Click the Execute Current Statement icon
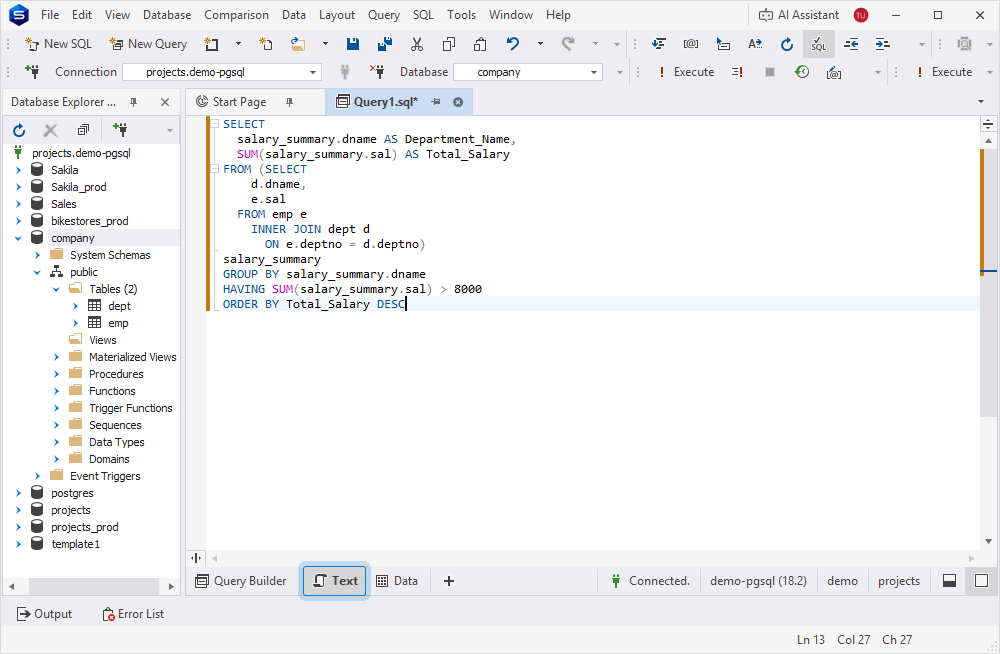1000x654 pixels. coord(737,72)
